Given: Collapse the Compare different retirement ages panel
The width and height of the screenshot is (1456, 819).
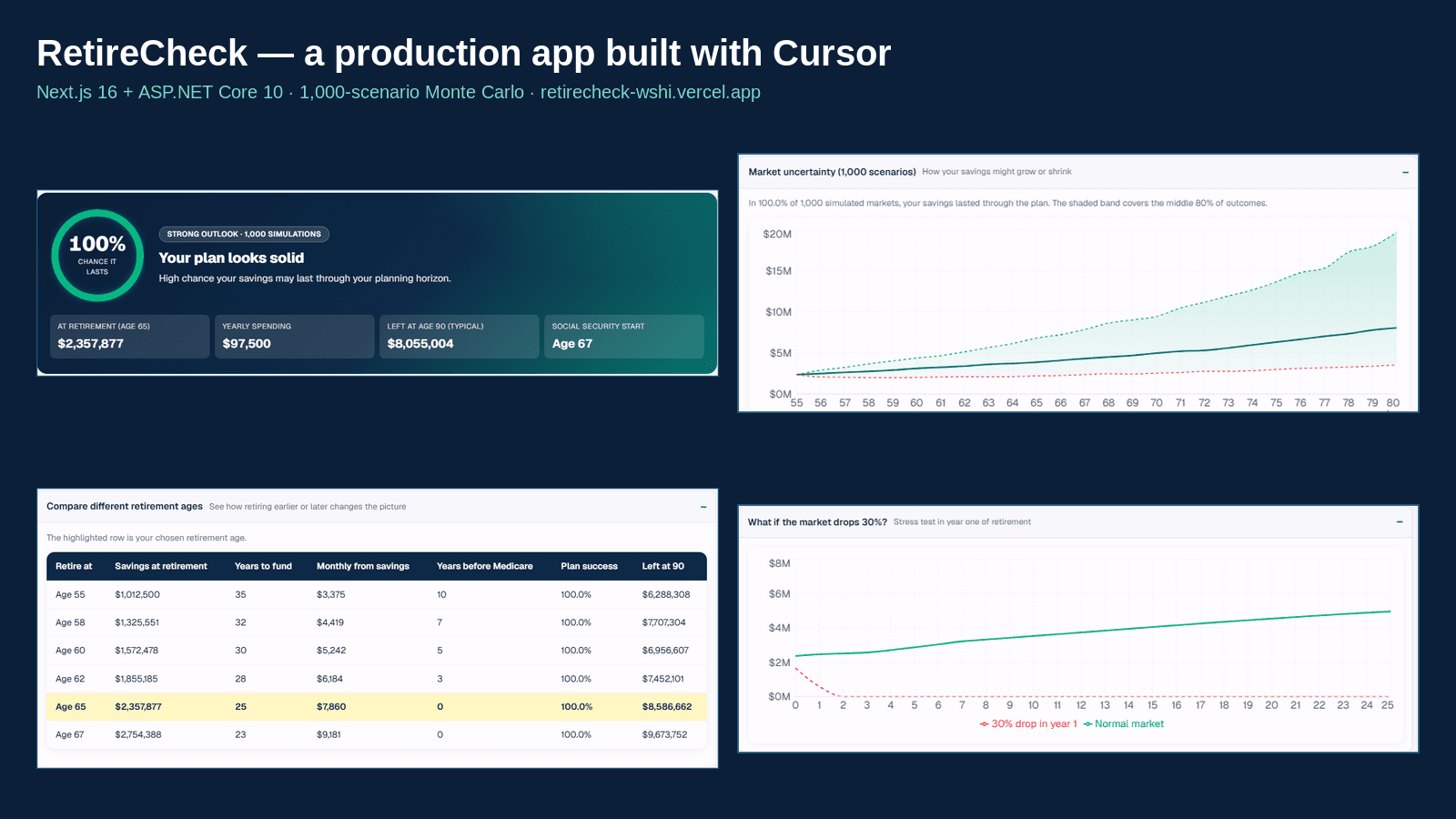Looking at the screenshot, I should [x=703, y=507].
